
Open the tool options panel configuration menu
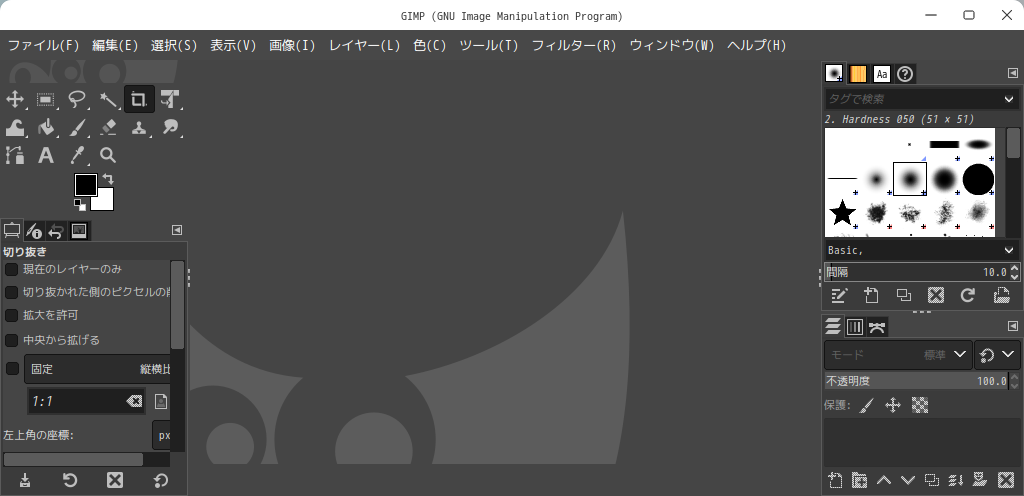[177, 230]
